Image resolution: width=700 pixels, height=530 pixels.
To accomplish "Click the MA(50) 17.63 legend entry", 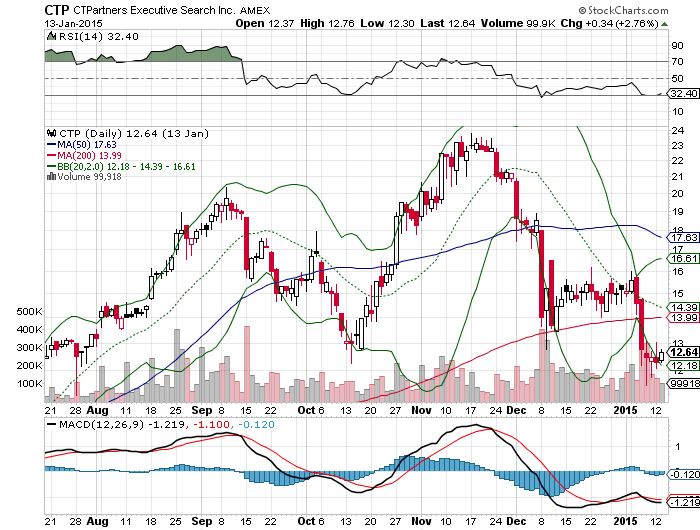I will [x=82, y=145].
